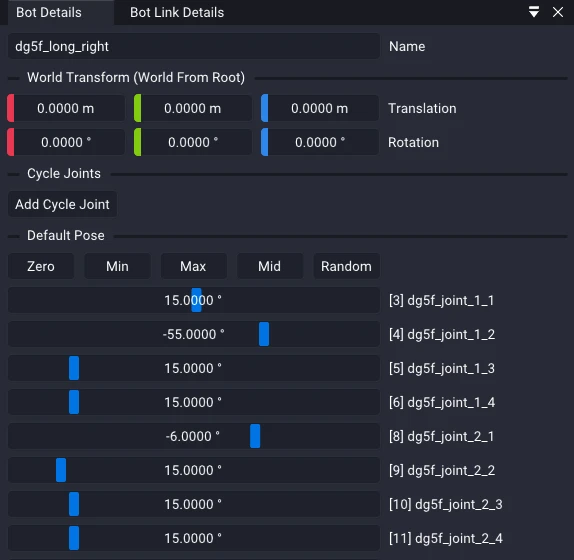
Task: Click the Rotation Z field (blue)
Action: tap(320, 142)
